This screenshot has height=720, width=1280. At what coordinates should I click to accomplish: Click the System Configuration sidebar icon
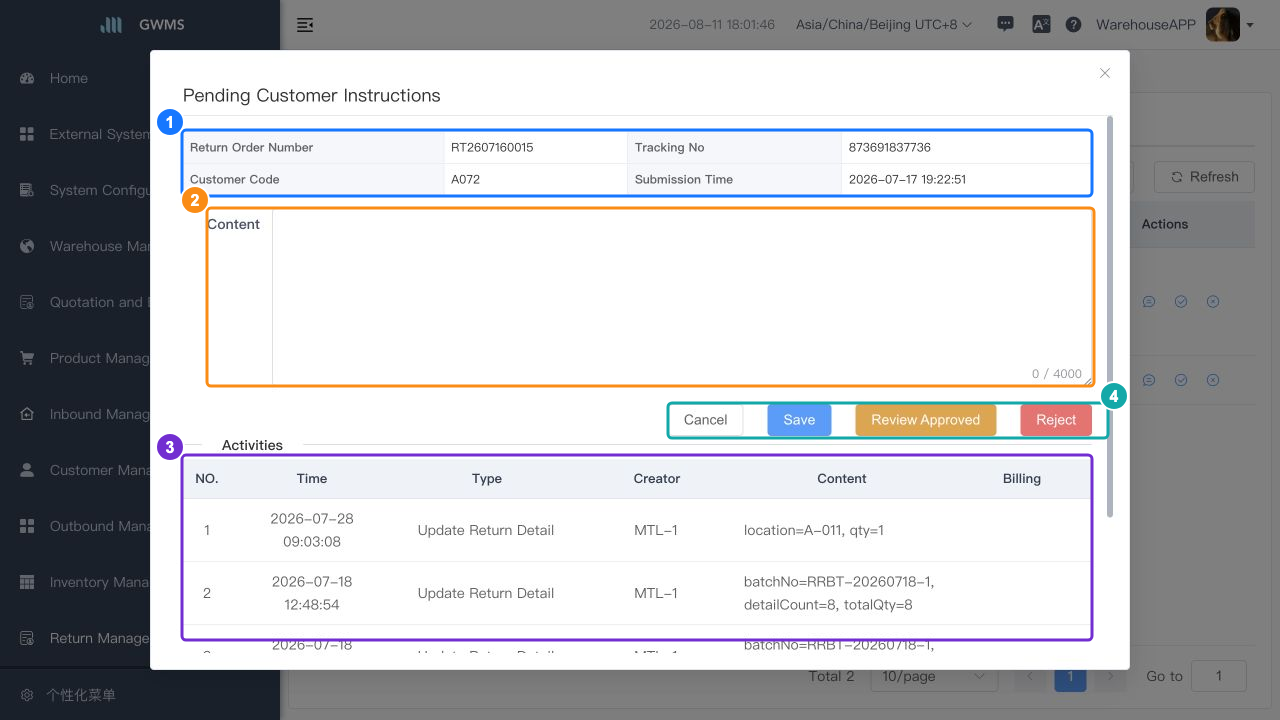point(27,190)
